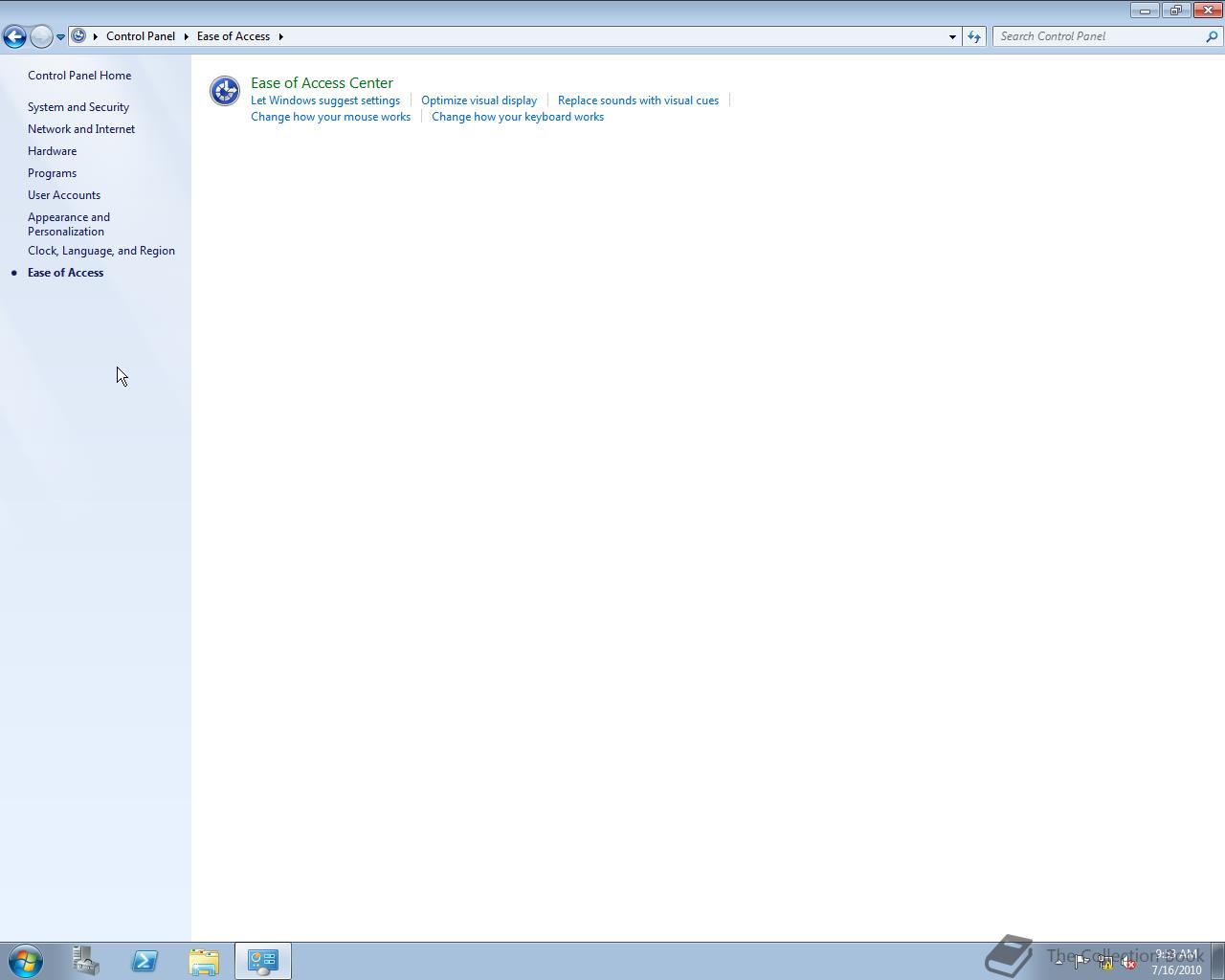
Task: Click the taskbar clock and date
Action: click(1176, 962)
